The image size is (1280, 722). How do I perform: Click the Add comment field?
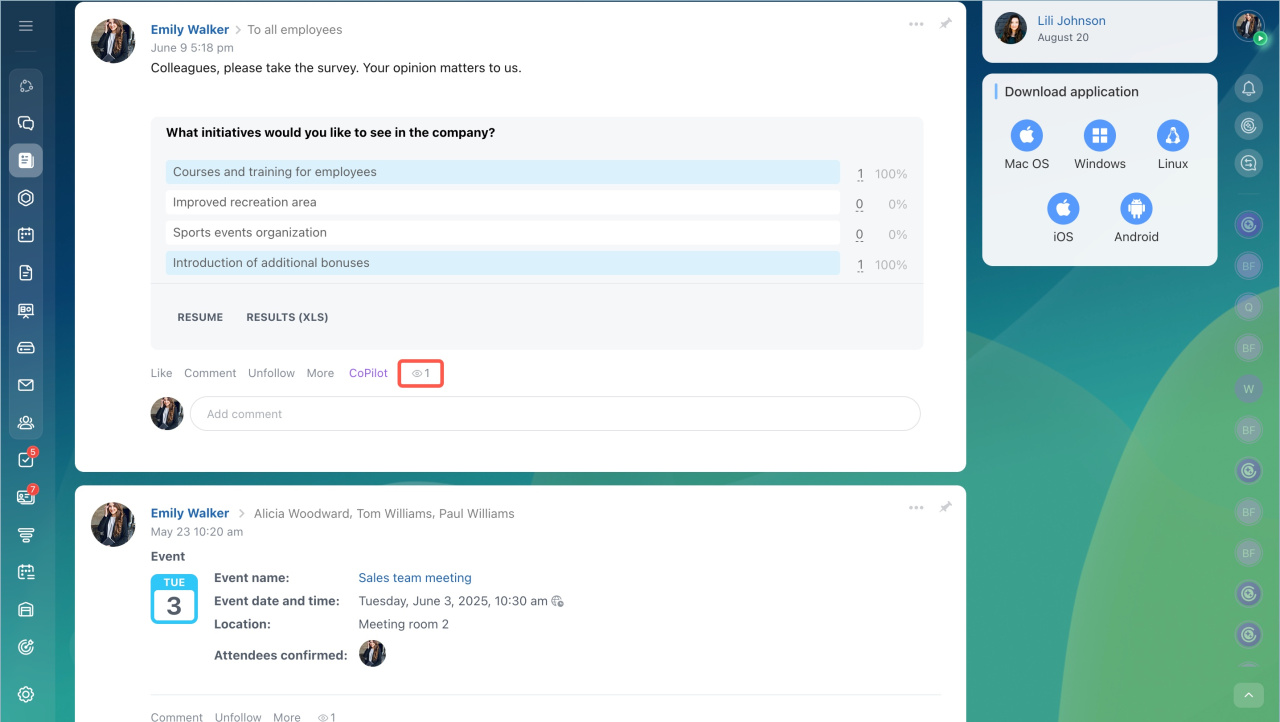(555, 414)
